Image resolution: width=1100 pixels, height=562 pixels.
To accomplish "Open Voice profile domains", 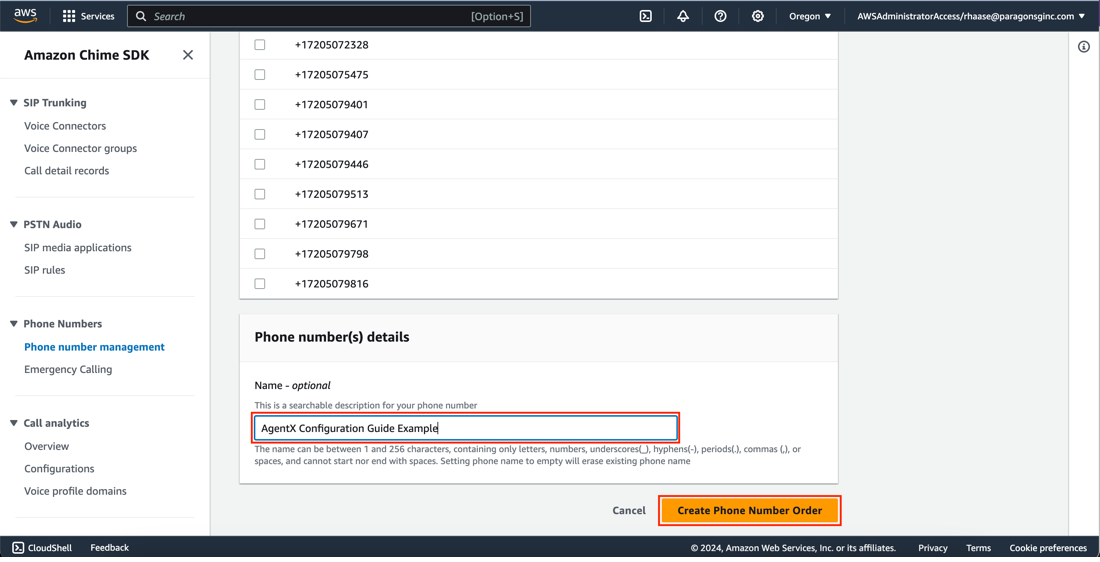I will tap(75, 491).
